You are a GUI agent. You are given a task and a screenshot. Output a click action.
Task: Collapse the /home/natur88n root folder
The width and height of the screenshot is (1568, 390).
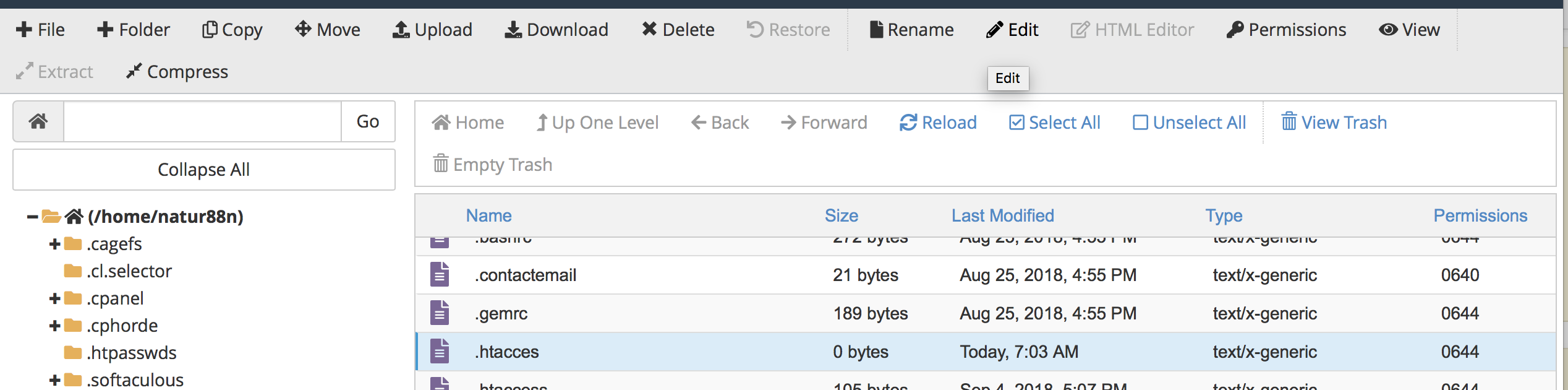point(32,217)
